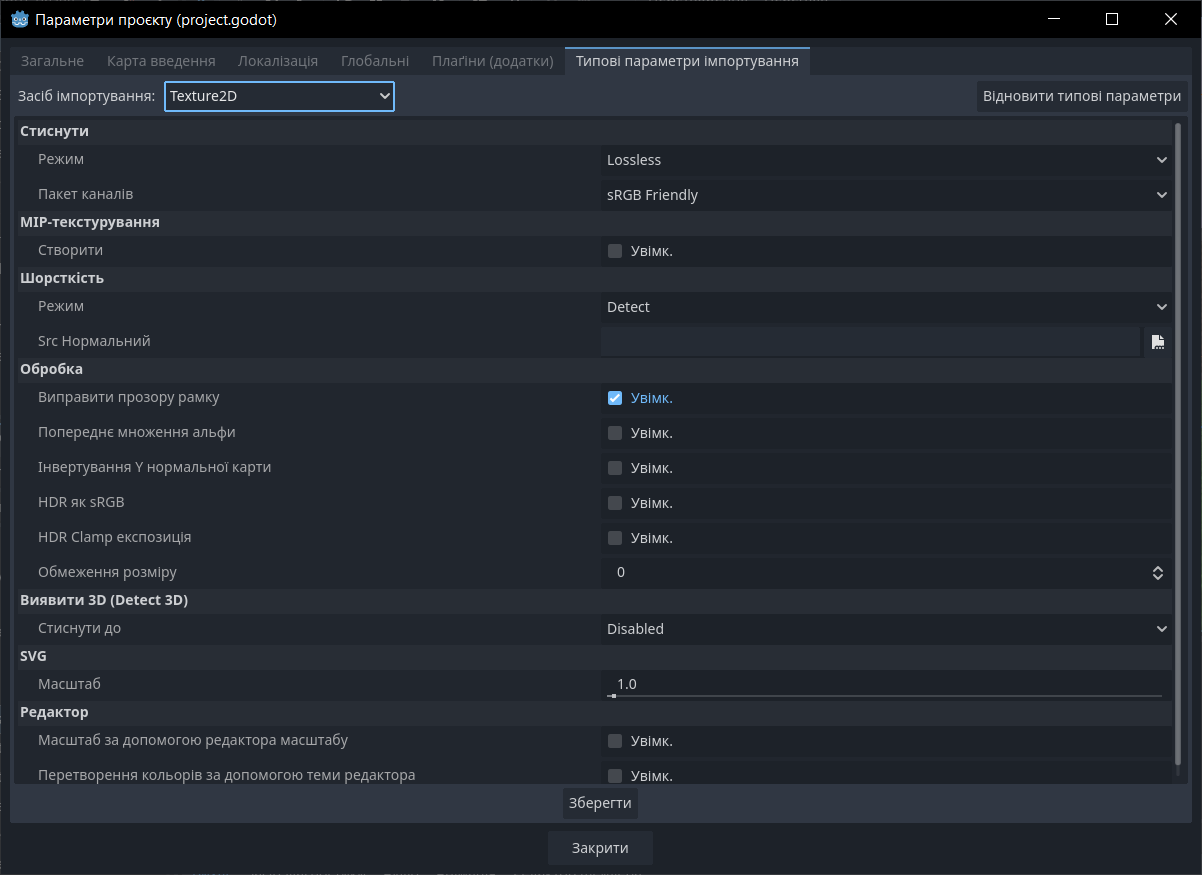Image resolution: width=1202 pixels, height=875 pixels.
Task: Open the Стиснути до Disabled dropdown
Action: click(x=886, y=629)
